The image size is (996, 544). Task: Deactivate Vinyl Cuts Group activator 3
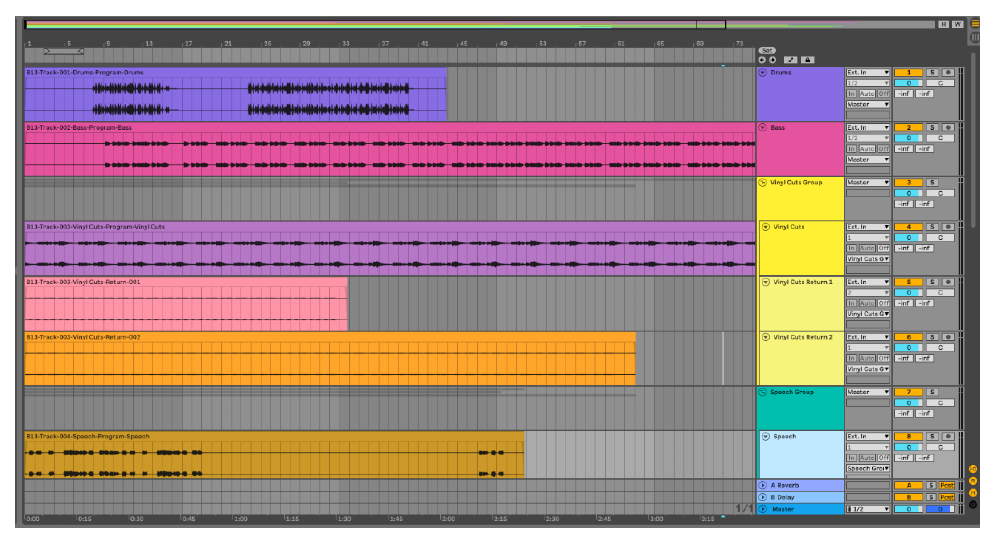tap(908, 182)
